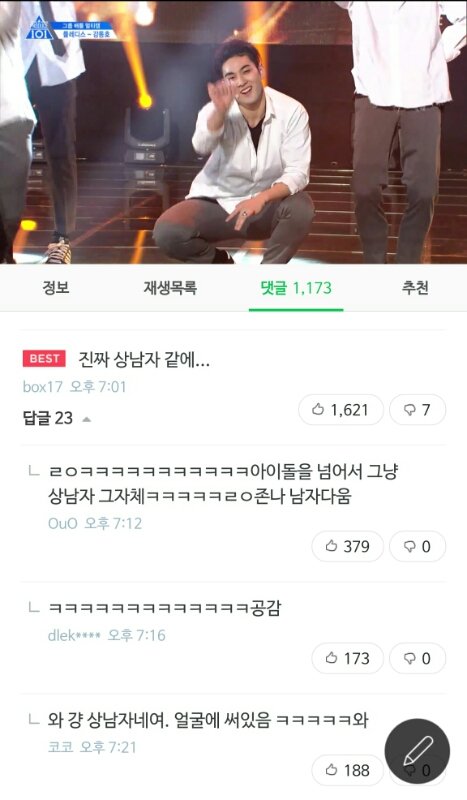The image size is (467, 800).
Task: Collapse replies using the arrow beside 답글 23
Action: point(87,419)
